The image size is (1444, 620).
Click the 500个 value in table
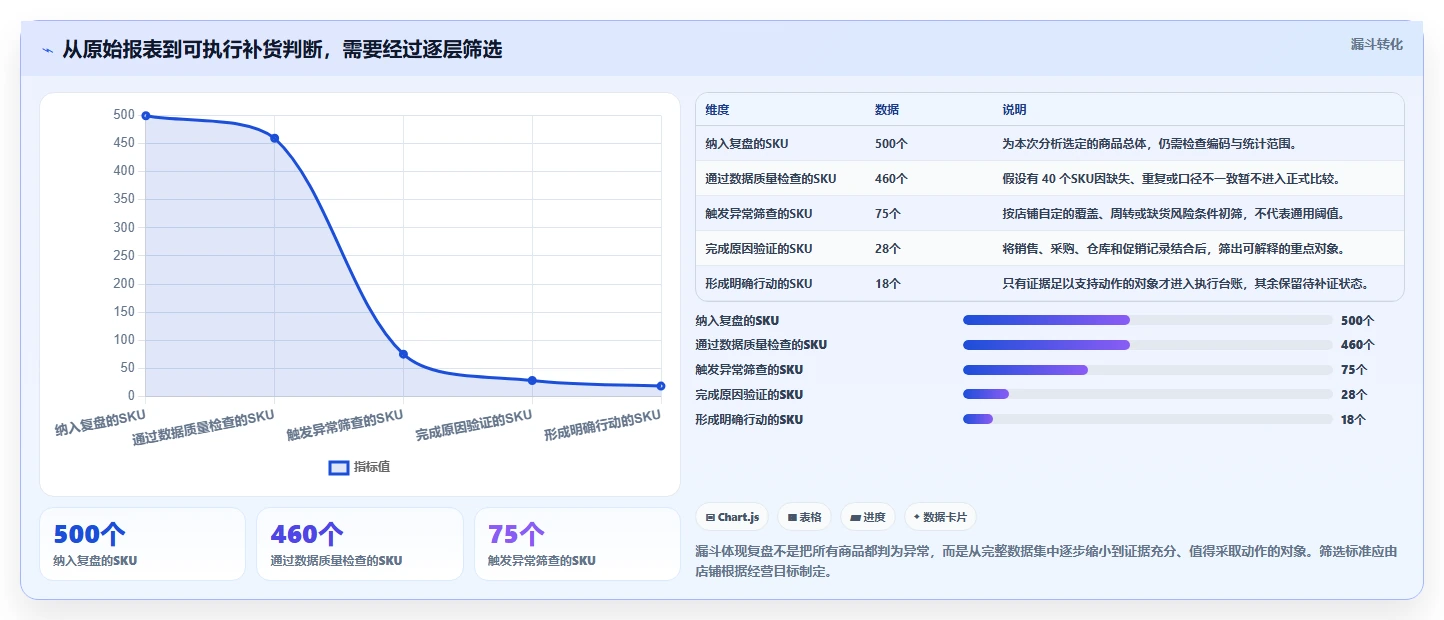click(891, 144)
